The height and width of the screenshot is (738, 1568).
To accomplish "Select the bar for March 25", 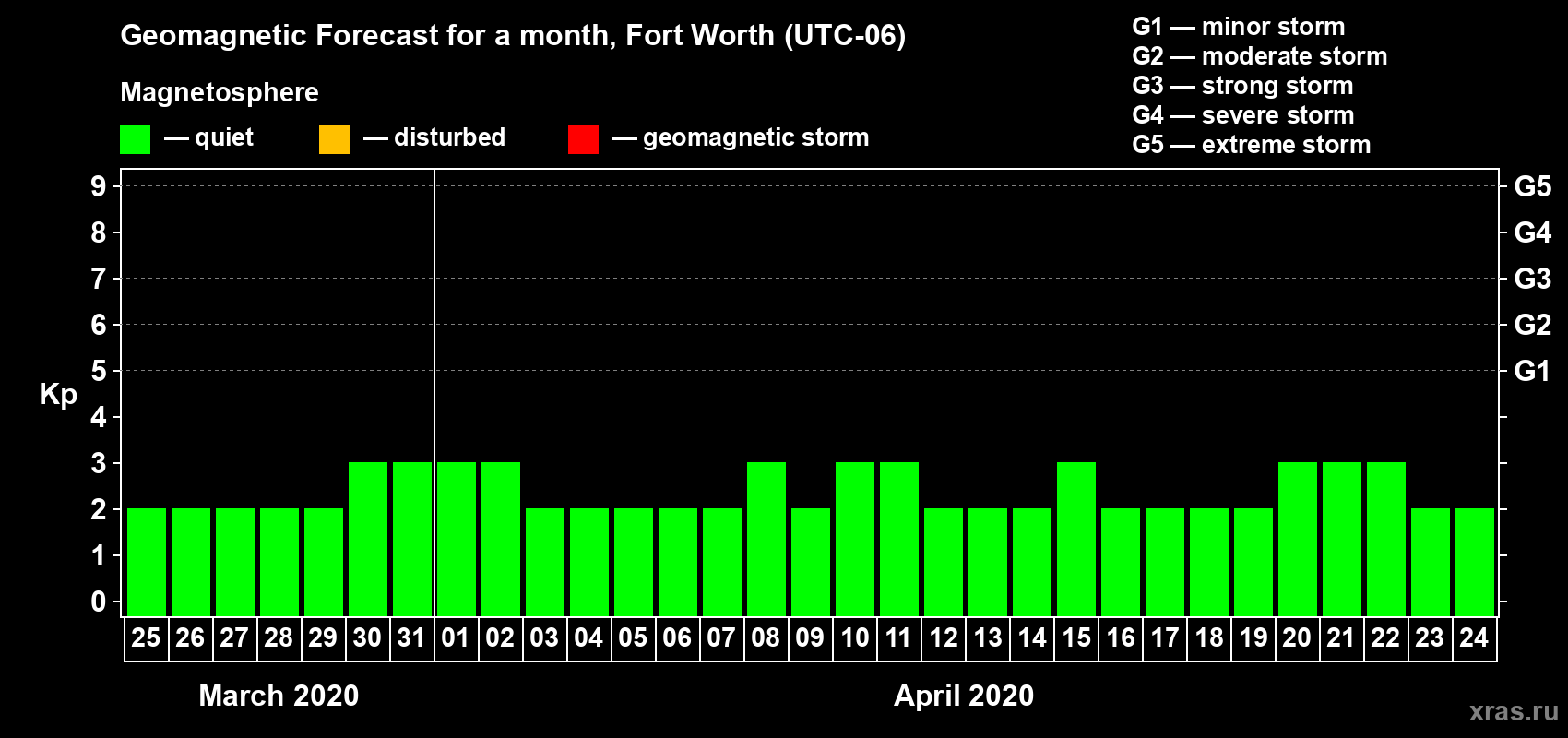I will click(147, 562).
